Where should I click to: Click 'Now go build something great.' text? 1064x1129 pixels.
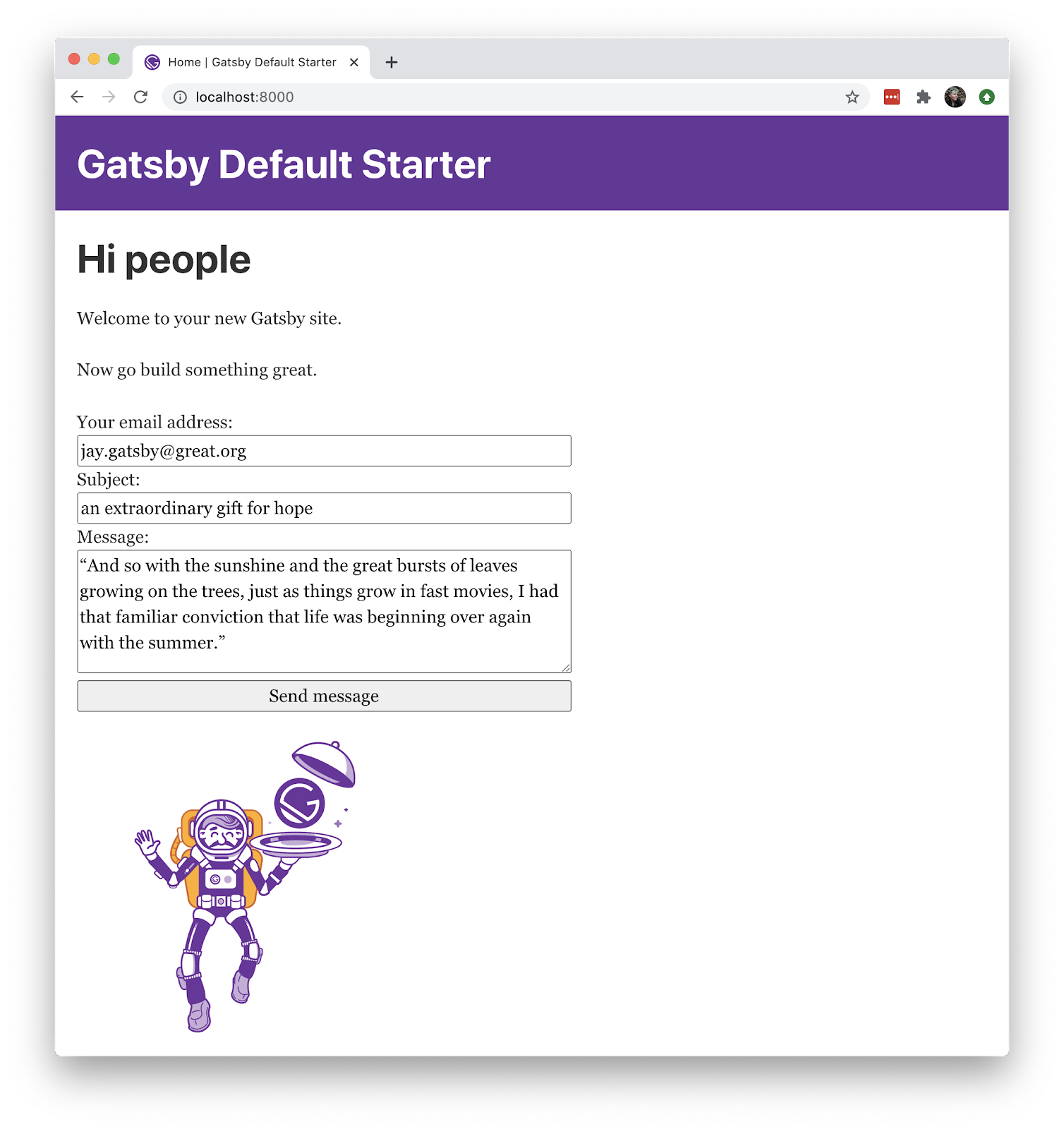(197, 370)
